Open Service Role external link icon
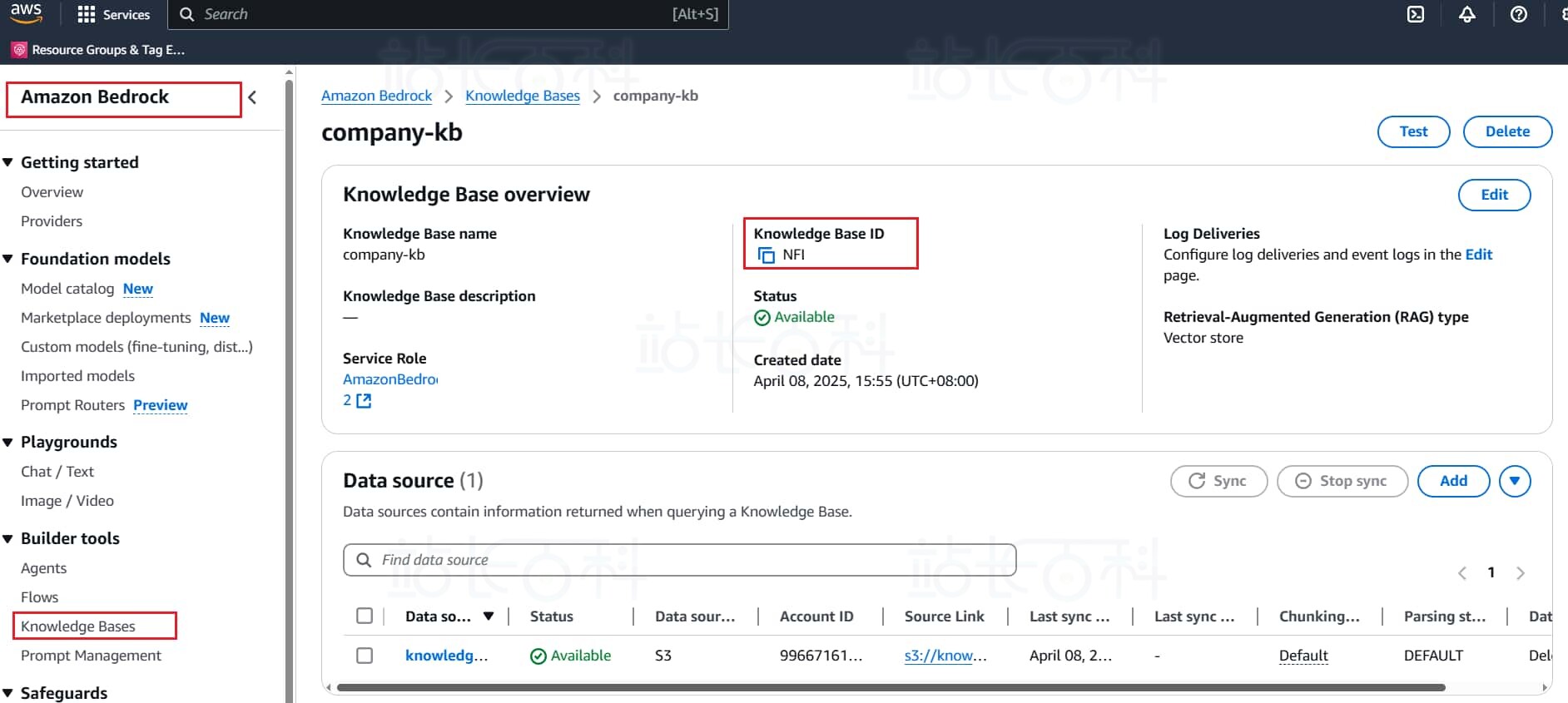This screenshot has width=1568, height=703. pyautogui.click(x=364, y=401)
